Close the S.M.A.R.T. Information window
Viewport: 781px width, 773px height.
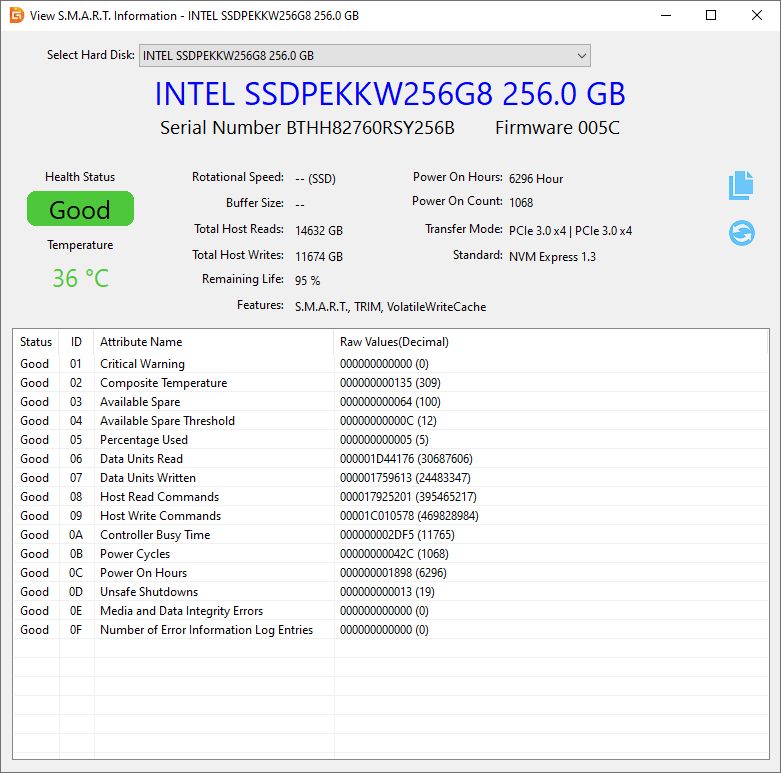(757, 15)
